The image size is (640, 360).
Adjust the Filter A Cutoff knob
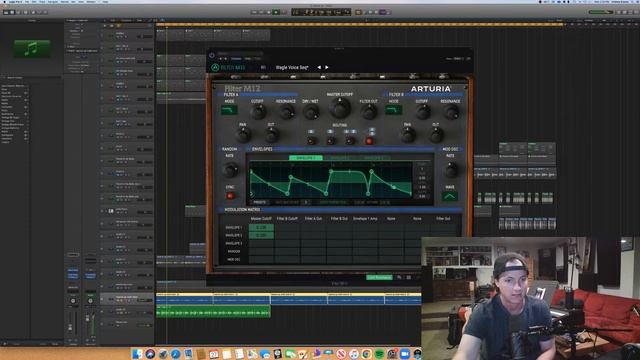point(258,112)
